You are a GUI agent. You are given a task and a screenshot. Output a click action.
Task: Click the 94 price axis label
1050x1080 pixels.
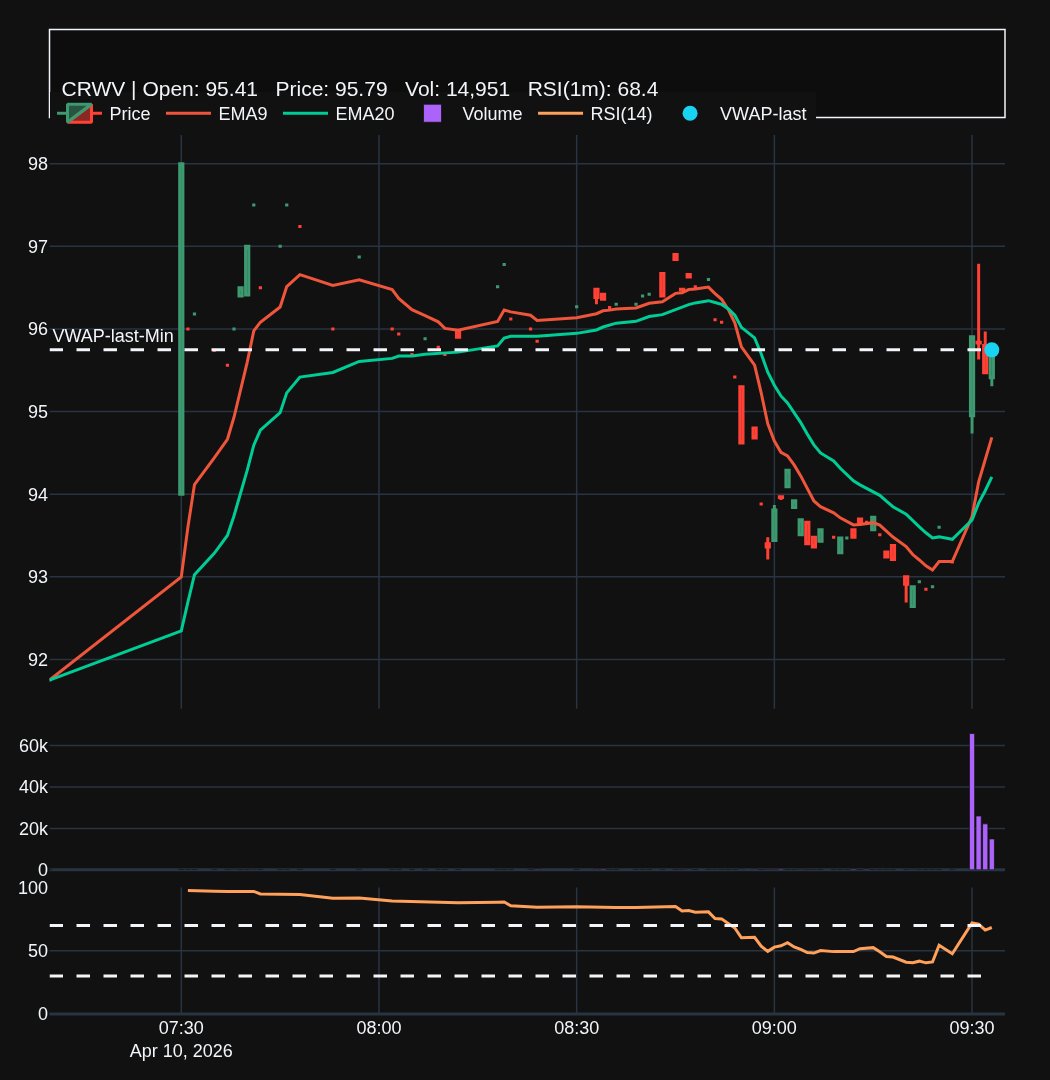[x=38, y=495]
